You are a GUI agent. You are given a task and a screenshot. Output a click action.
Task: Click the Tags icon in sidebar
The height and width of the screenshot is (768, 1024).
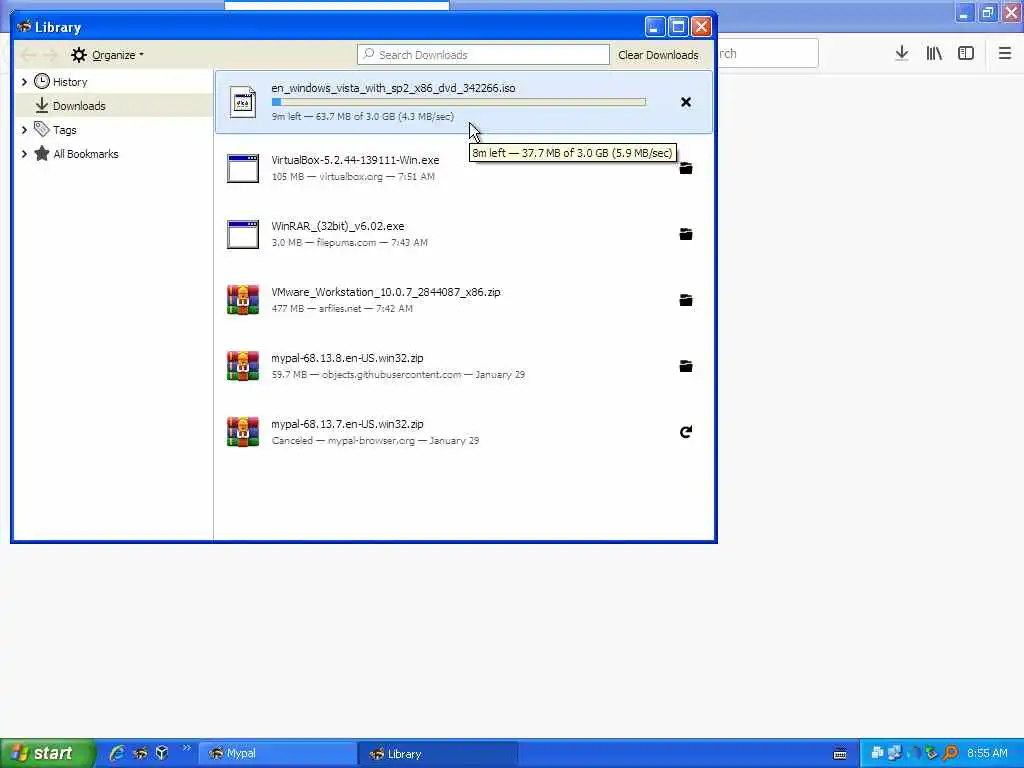tap(42, 129)
